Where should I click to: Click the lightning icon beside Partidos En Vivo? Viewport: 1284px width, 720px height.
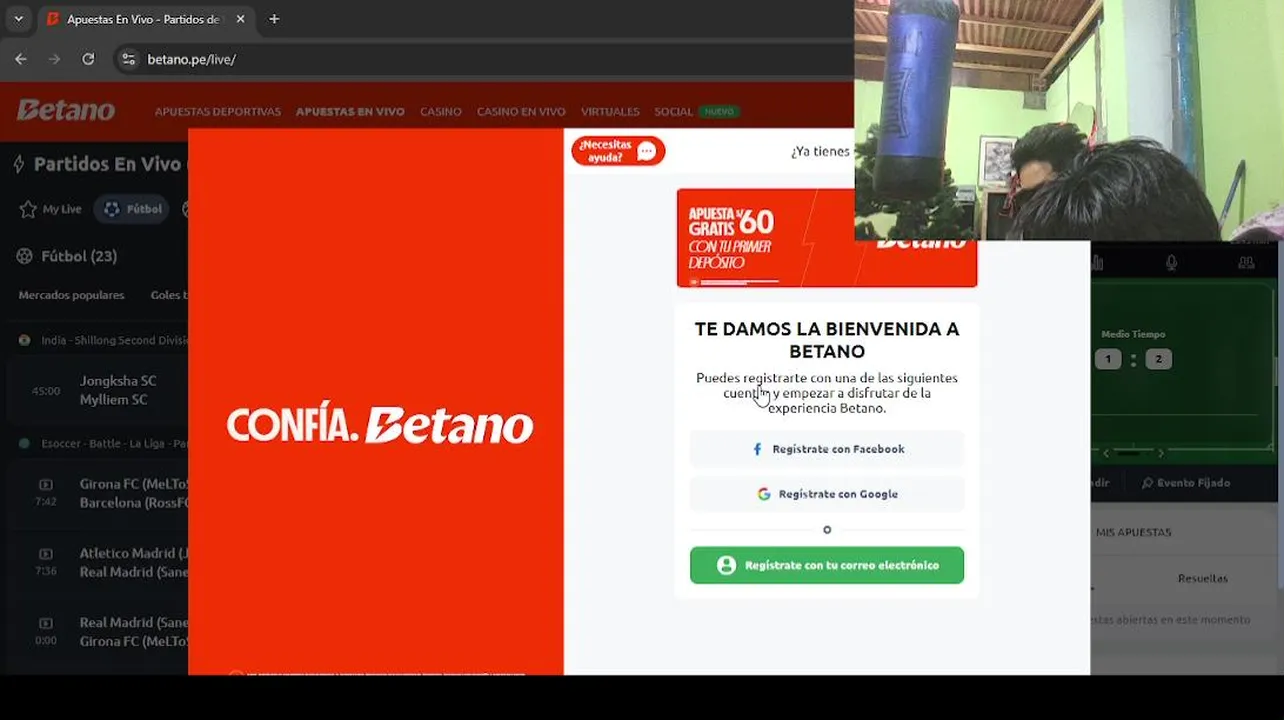pos(18,164)
